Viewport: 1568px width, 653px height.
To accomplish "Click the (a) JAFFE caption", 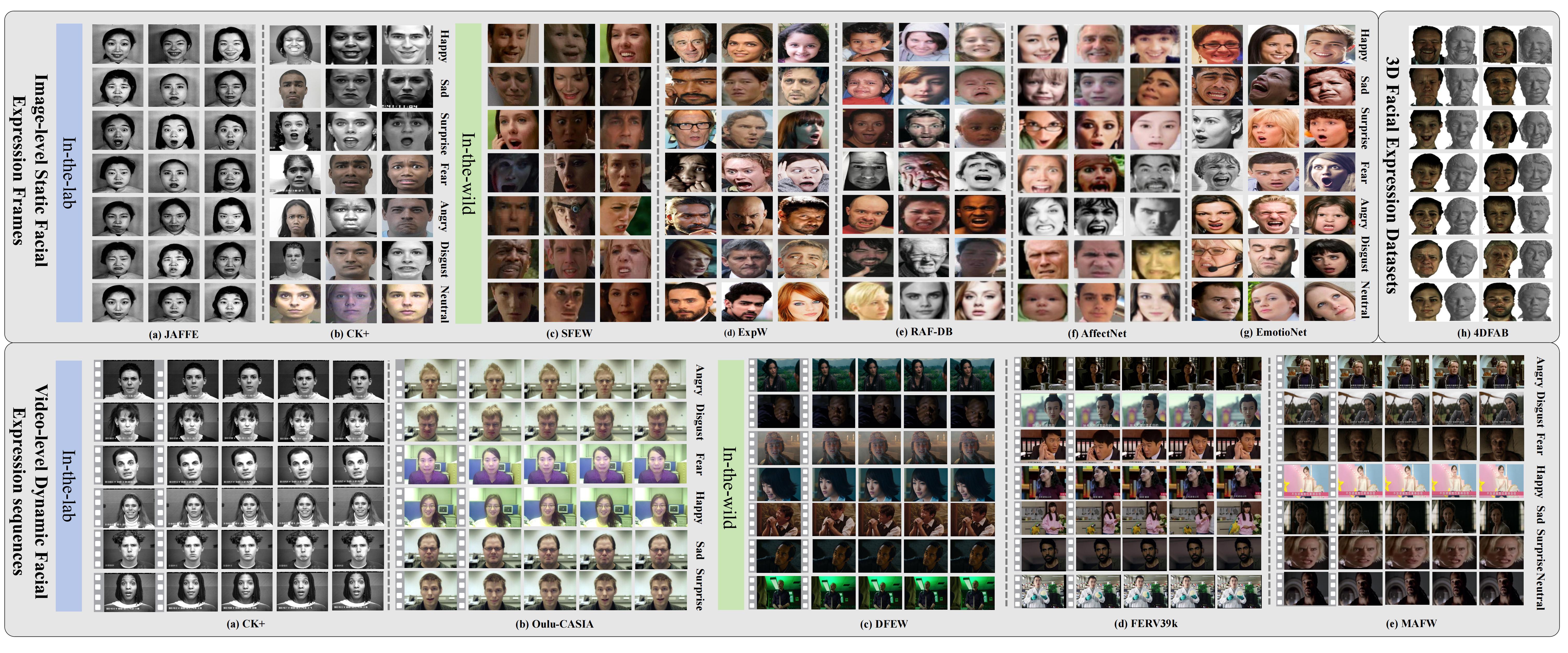I will [x=173, y=334].
